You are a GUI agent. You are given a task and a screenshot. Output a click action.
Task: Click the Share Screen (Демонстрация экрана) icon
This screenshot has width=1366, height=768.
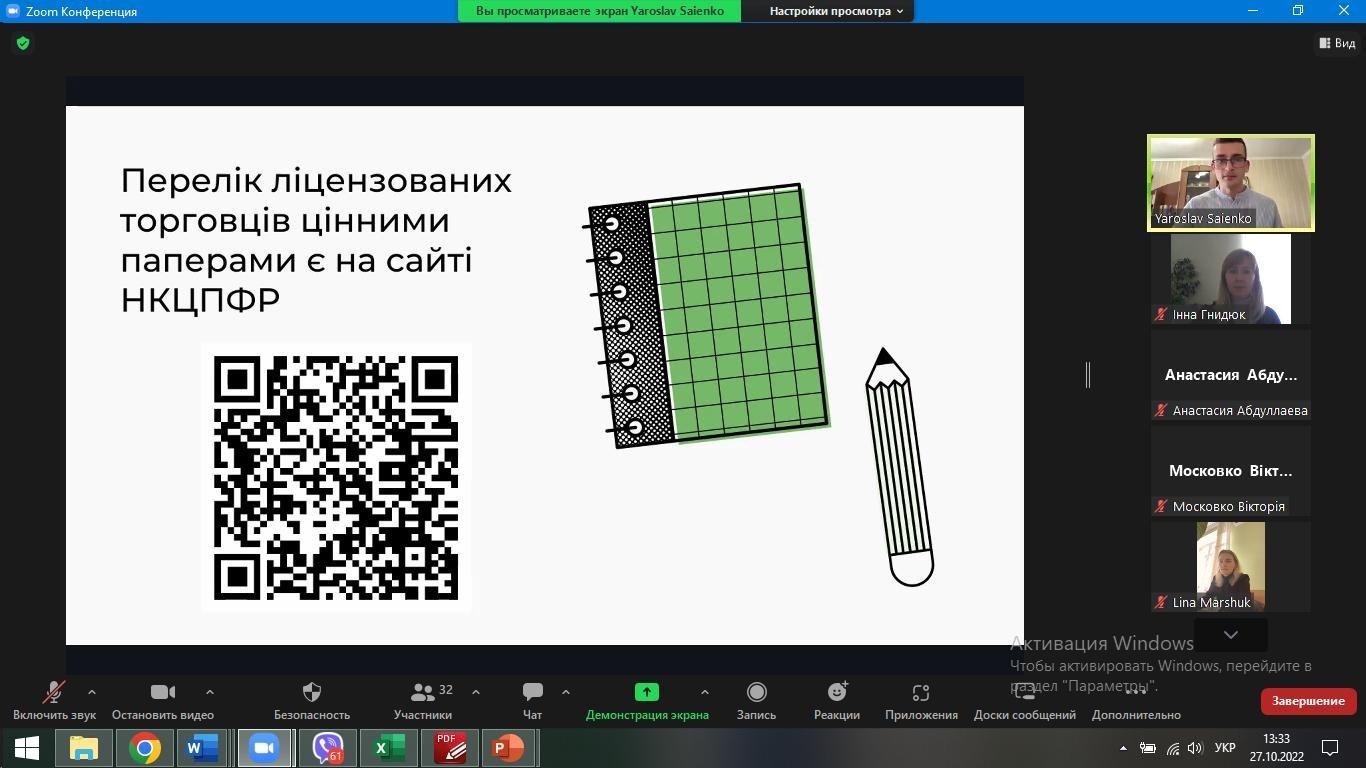646,692
